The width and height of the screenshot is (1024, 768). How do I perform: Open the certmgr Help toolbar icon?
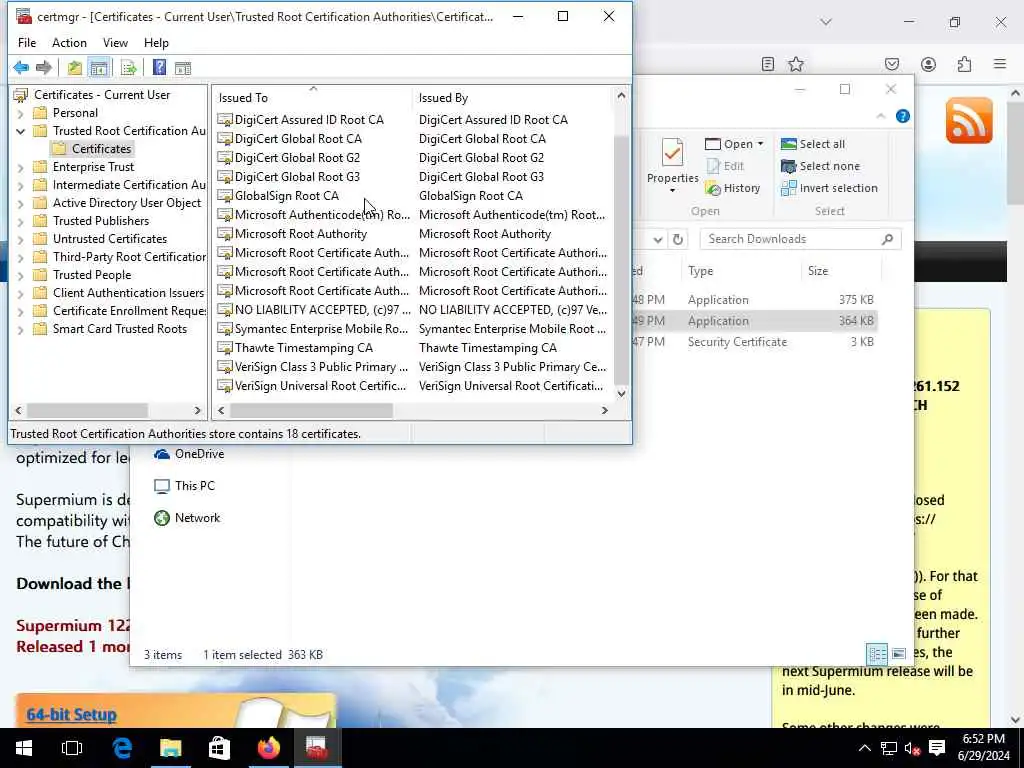point(159,67)
